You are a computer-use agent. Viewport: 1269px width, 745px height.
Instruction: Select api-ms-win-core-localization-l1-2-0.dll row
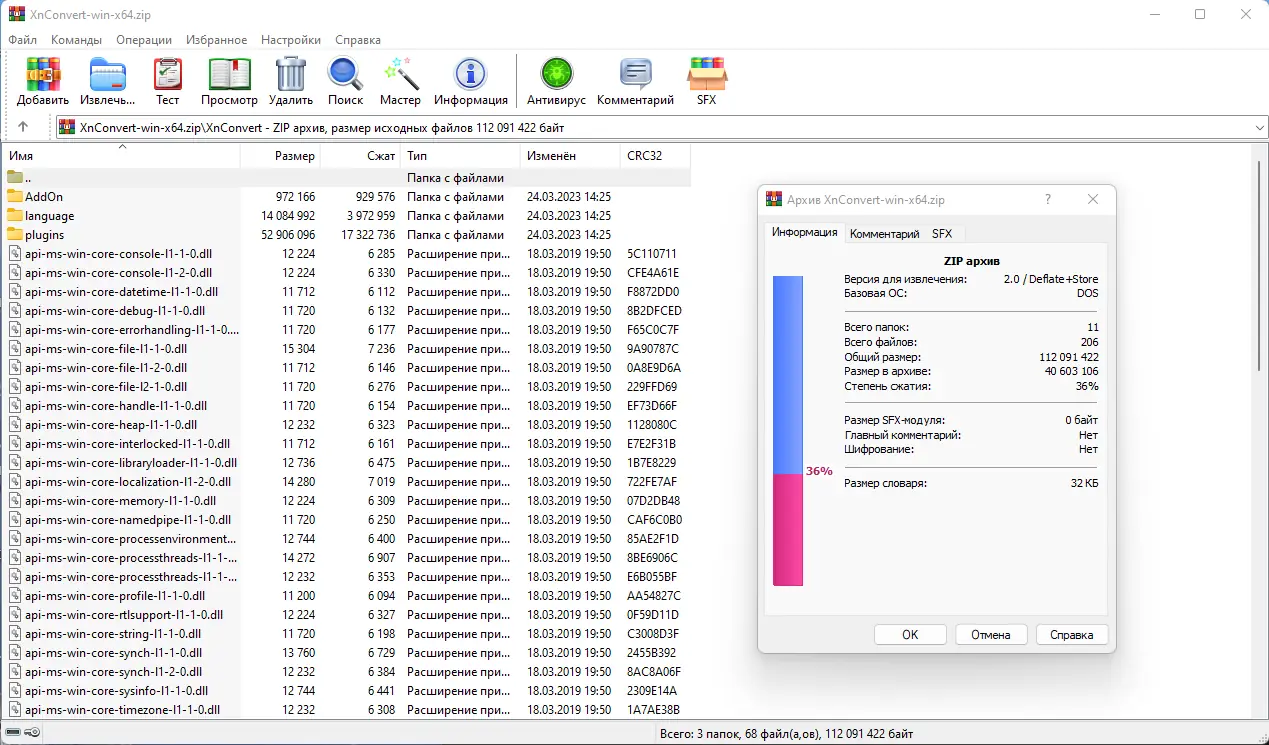point(346,482)
